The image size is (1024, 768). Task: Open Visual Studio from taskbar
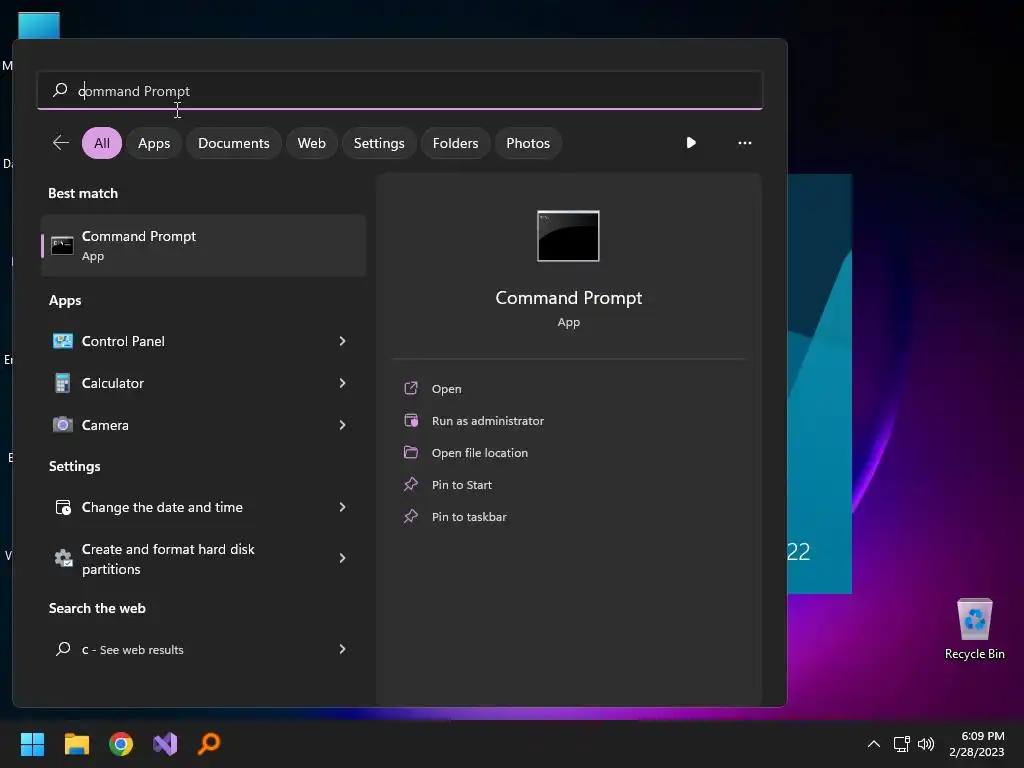click(x=165, y=744)
